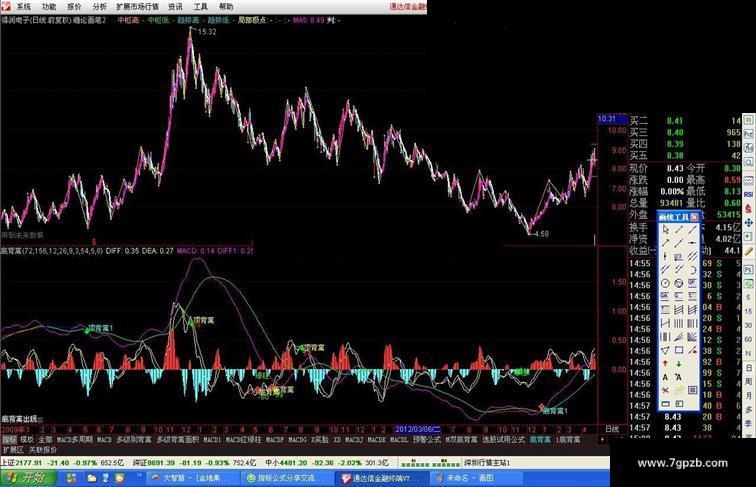Click the 2012/03/06 date marker on time axis

[418, 429]
